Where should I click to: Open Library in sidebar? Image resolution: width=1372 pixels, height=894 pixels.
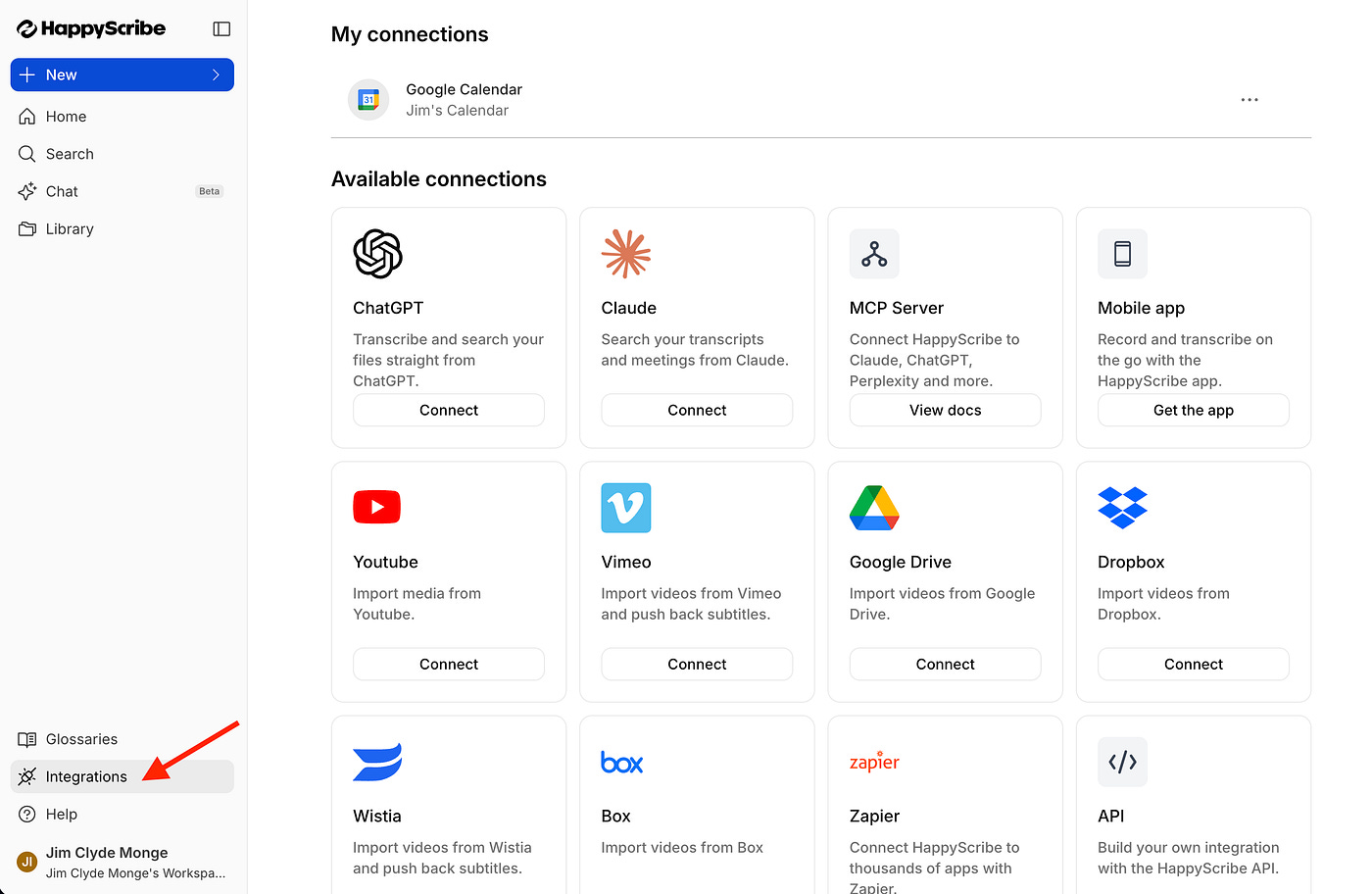pos(122,228)
